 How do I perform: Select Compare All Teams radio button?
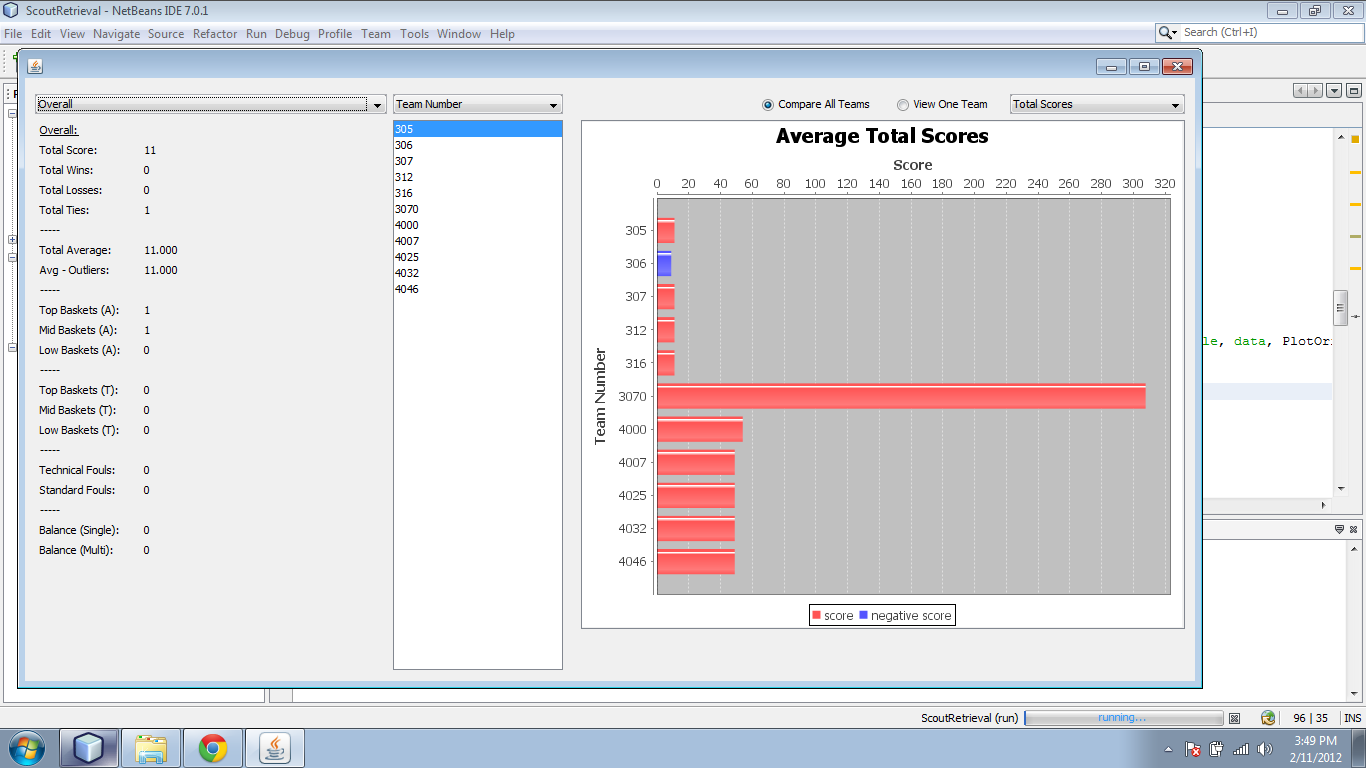768,105
